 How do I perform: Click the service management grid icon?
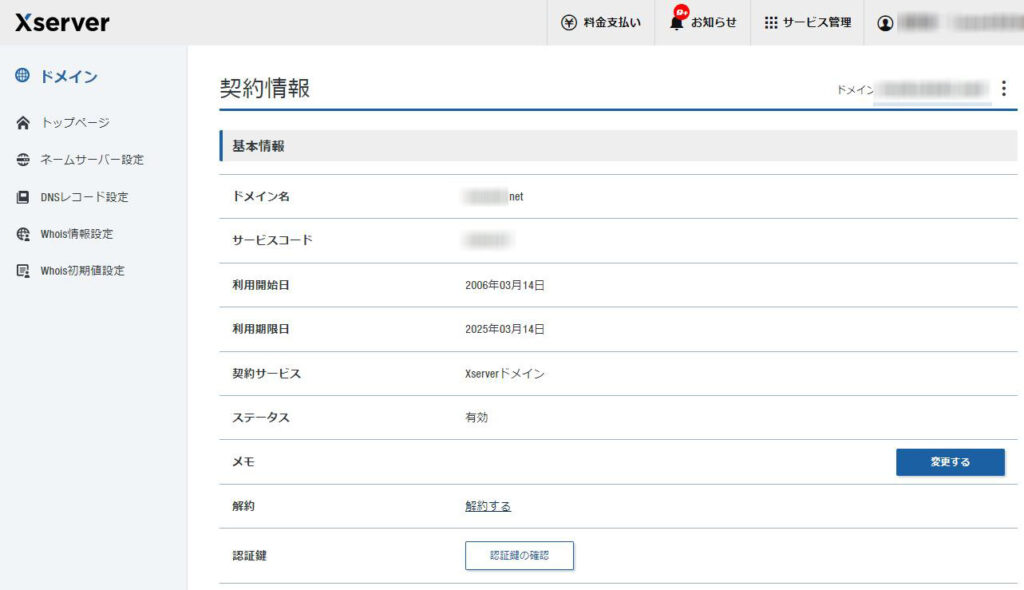coord(771,22)
